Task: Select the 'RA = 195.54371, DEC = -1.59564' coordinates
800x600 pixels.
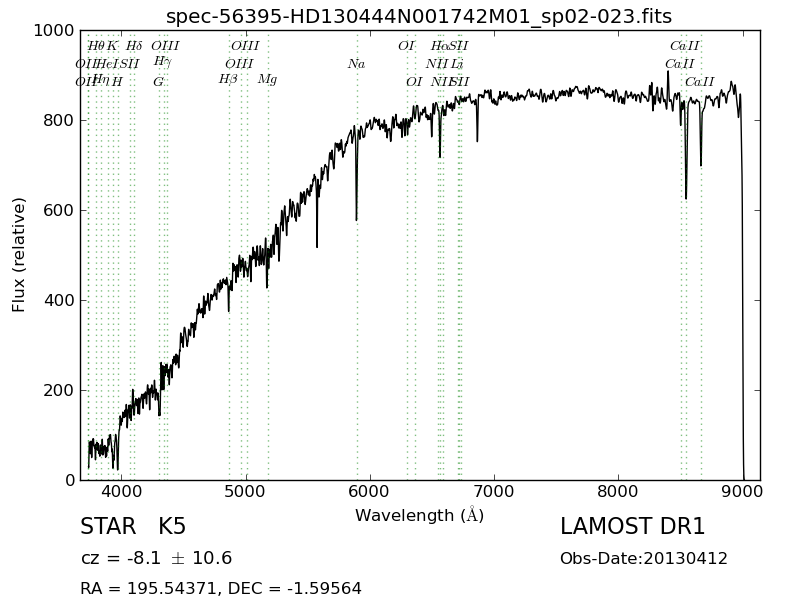Action: pos(221,588)
